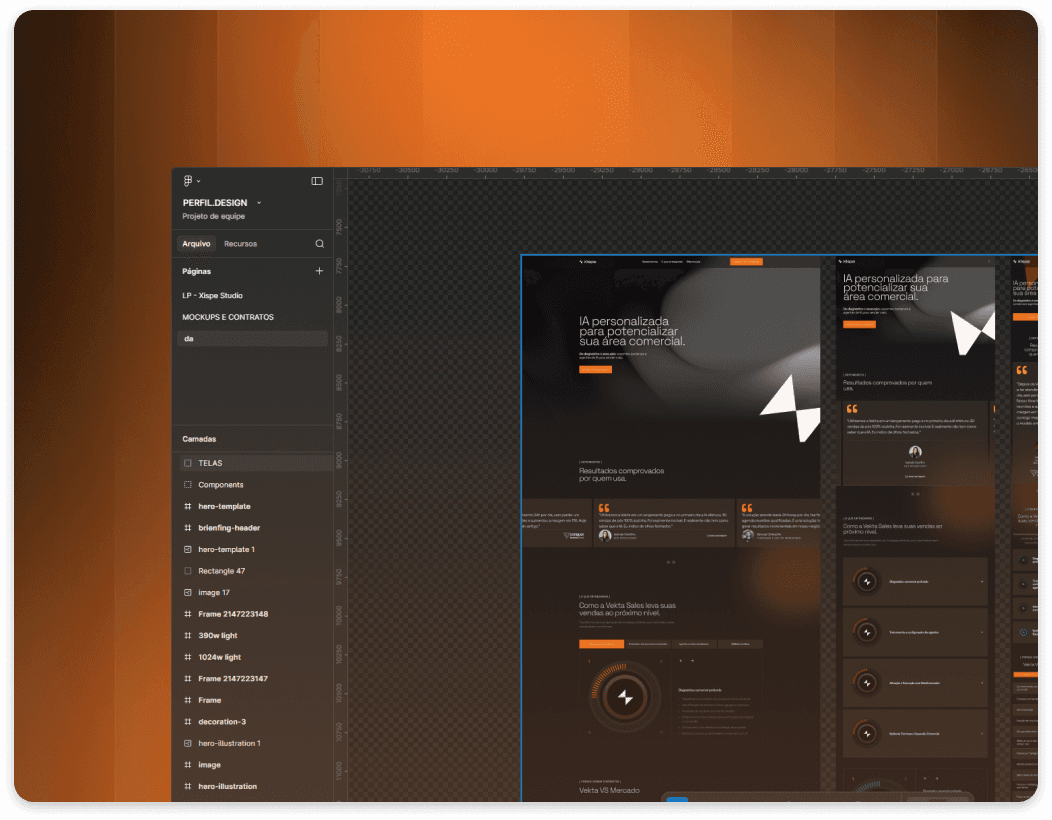Viewport: 1052px width, 820px height.
Task: Click the section icon beside TELAS layer
Action: 186,462
